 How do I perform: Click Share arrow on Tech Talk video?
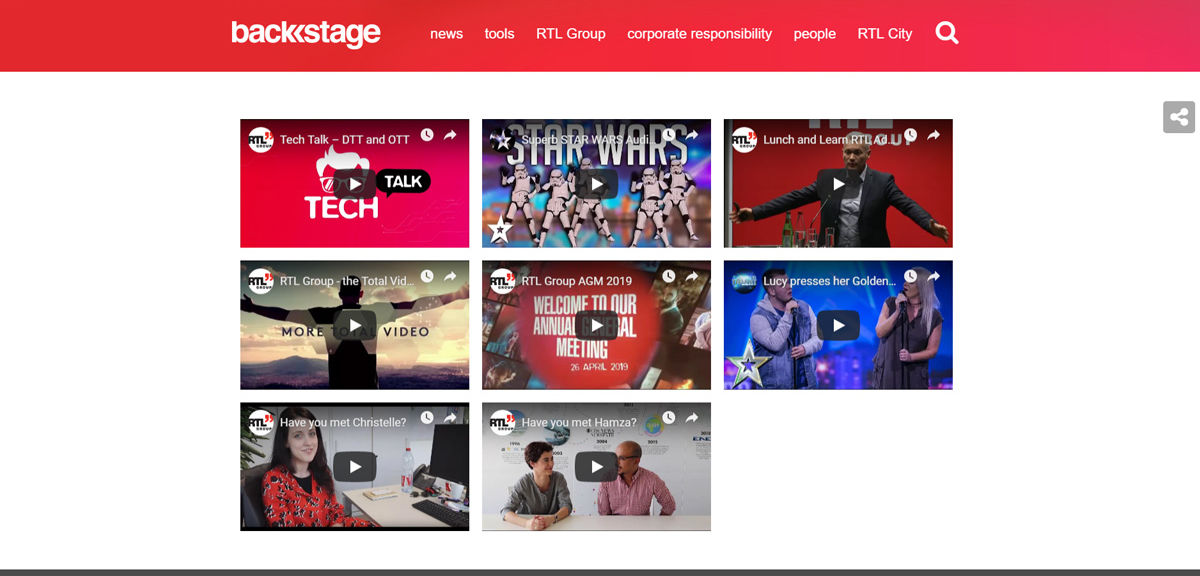[x=450, y=135]
